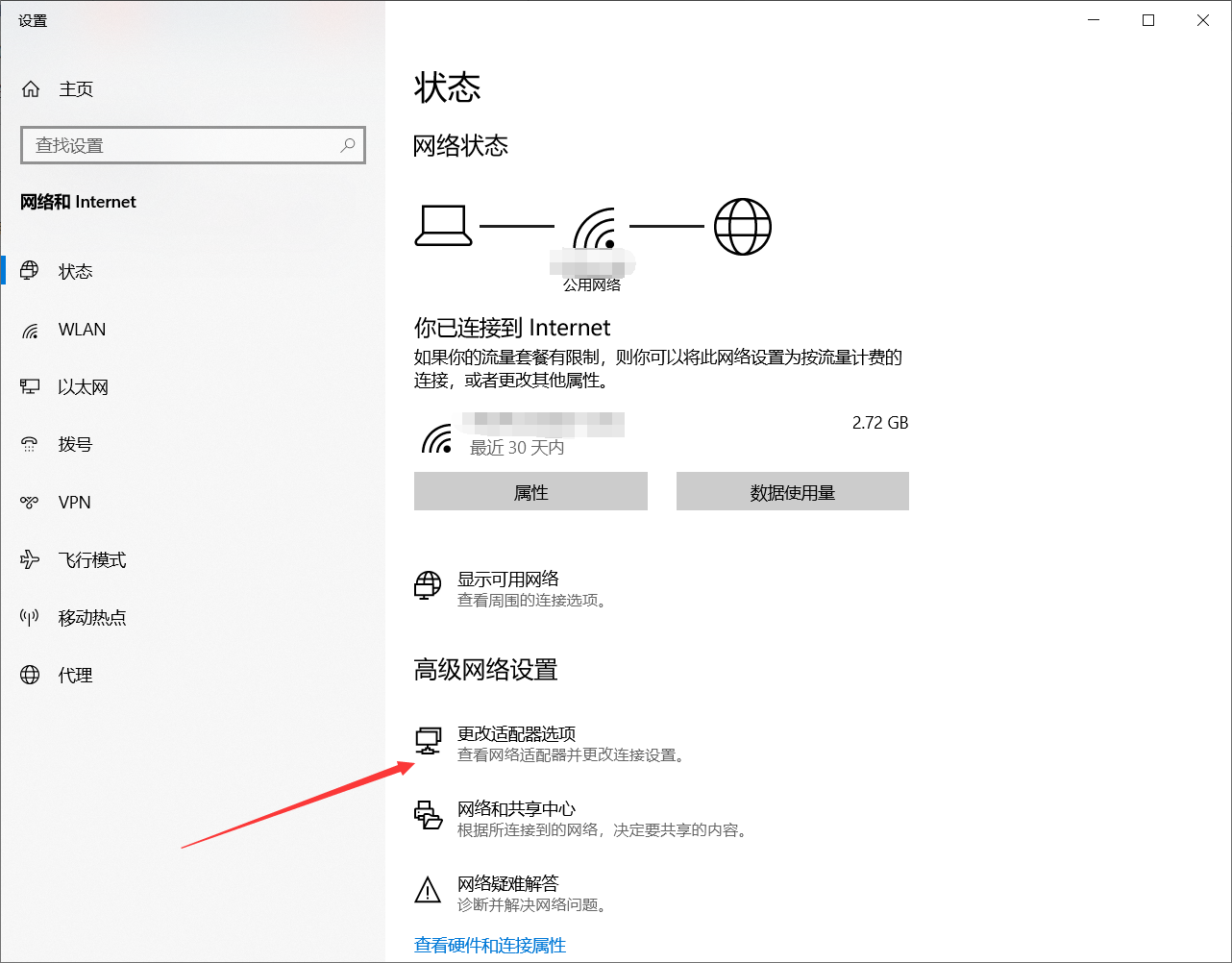Click the search magnifier in 查找设置
Screen dimensions: 1232x963
[x=347, y=144]
